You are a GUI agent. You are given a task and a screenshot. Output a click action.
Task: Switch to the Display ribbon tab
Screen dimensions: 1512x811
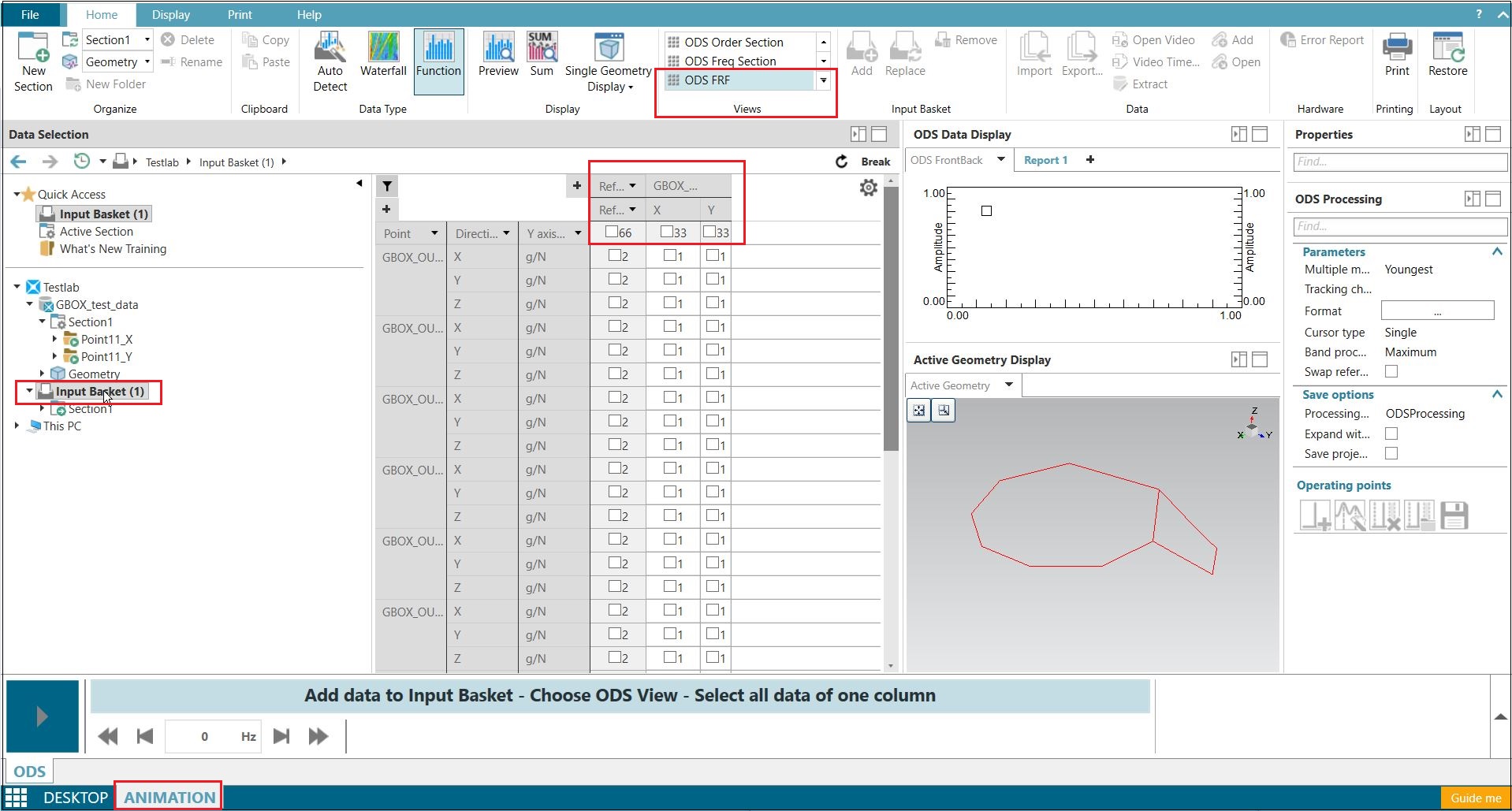click(170, 14)
